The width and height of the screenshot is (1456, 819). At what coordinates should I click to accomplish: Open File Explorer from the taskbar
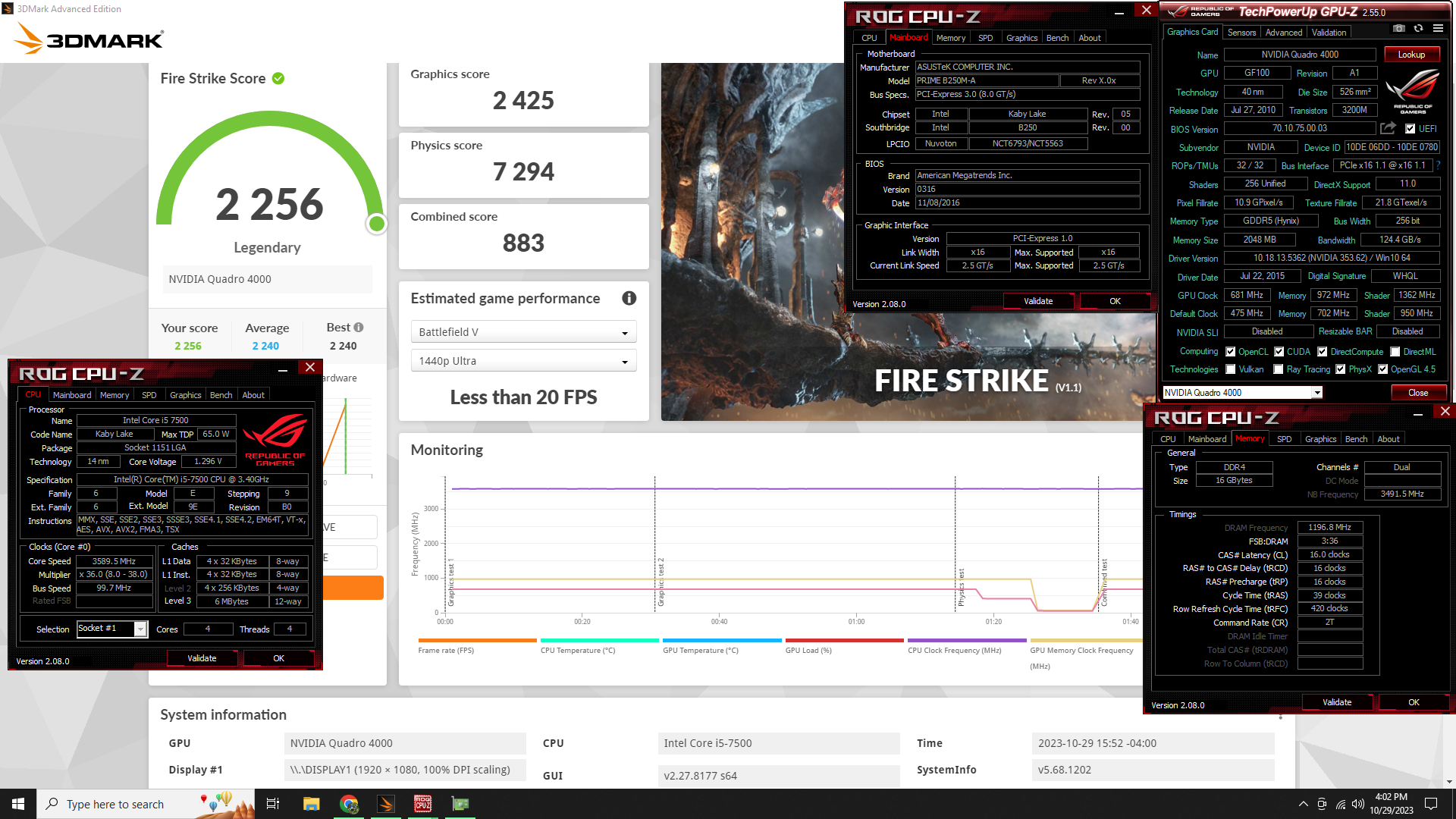click(x=311, y=804)
